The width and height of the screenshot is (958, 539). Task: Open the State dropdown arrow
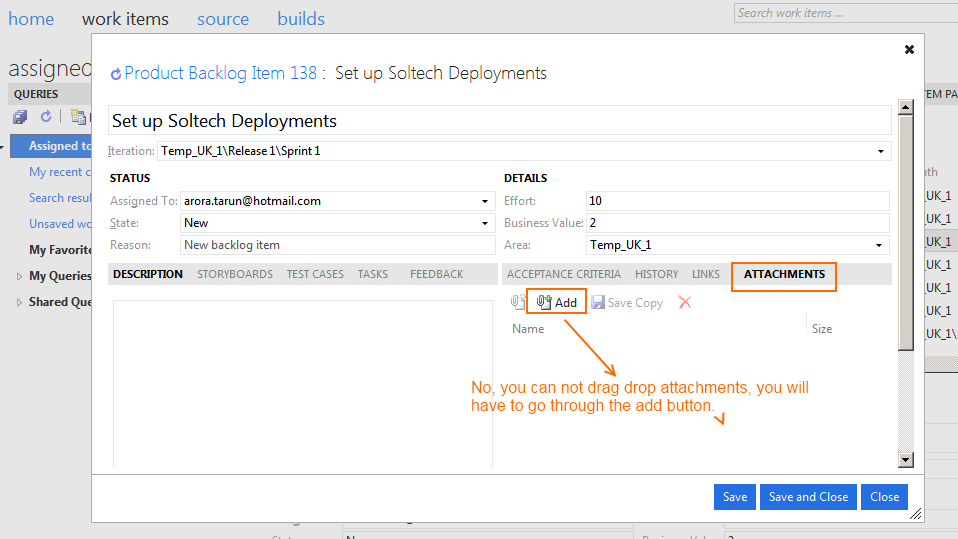click(484, 223)
